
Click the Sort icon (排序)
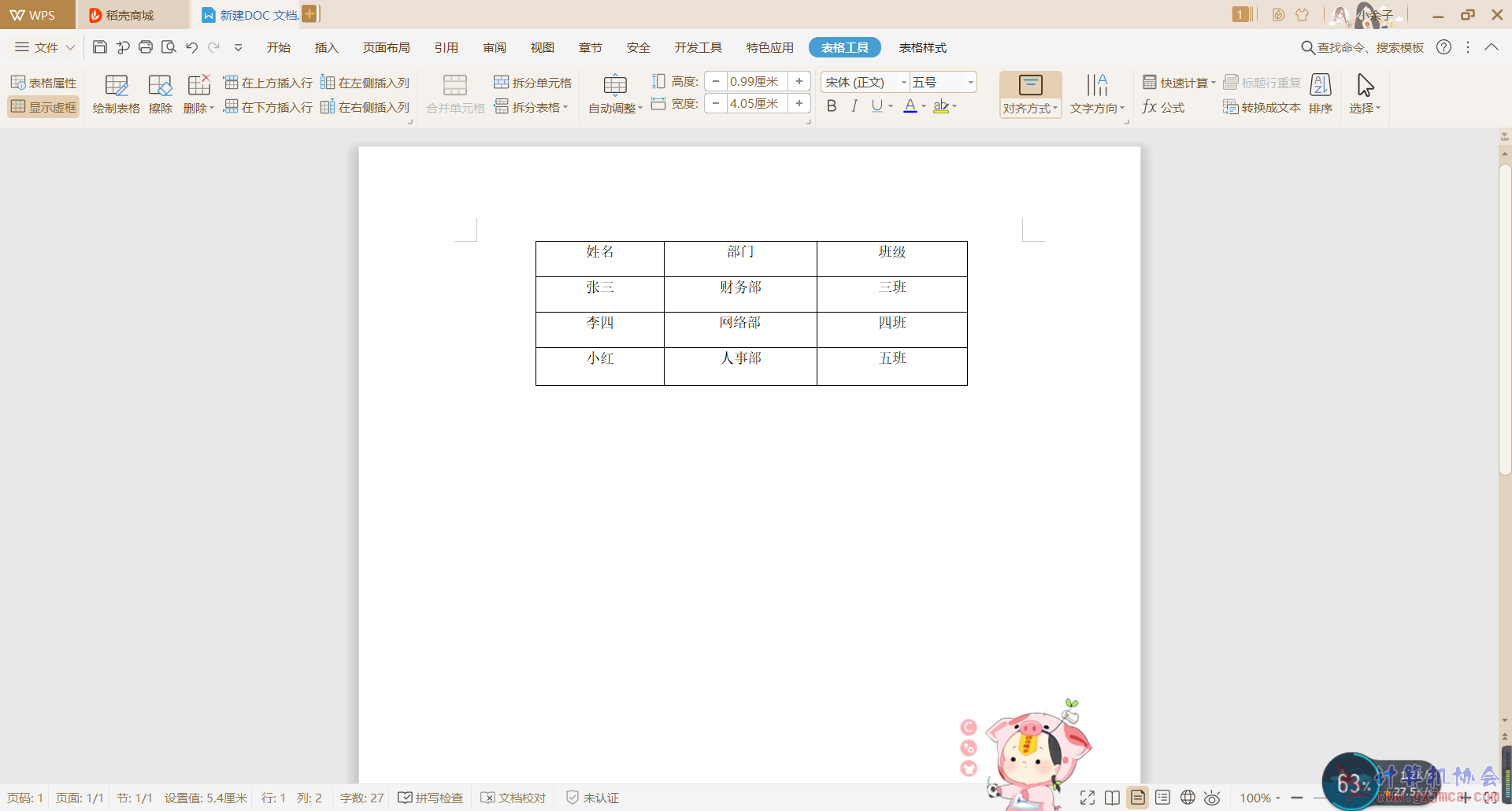tap(1321, 94)
